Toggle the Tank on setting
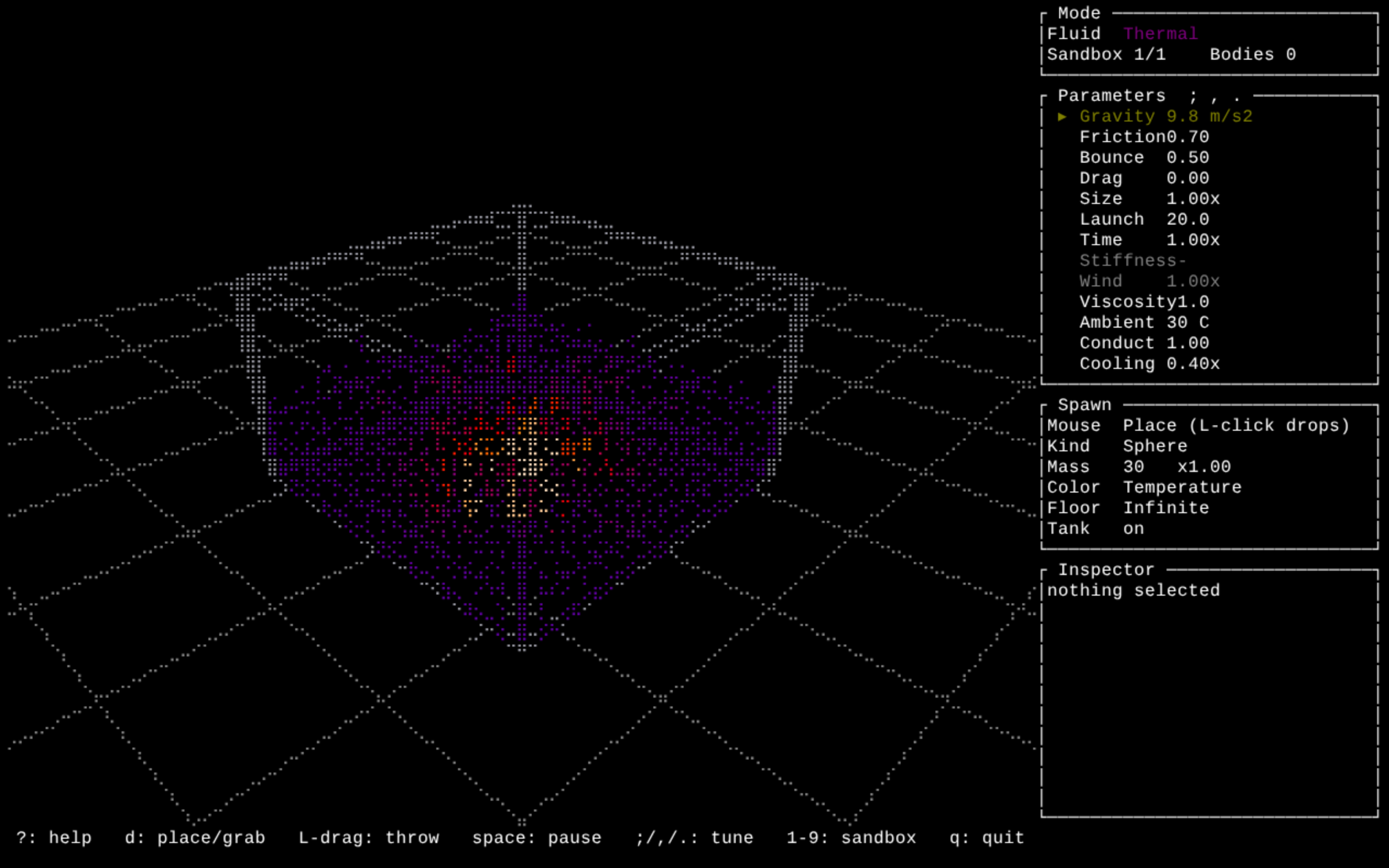Image resolution: width=1389 pixels, height=868 pixels. 1095,529
